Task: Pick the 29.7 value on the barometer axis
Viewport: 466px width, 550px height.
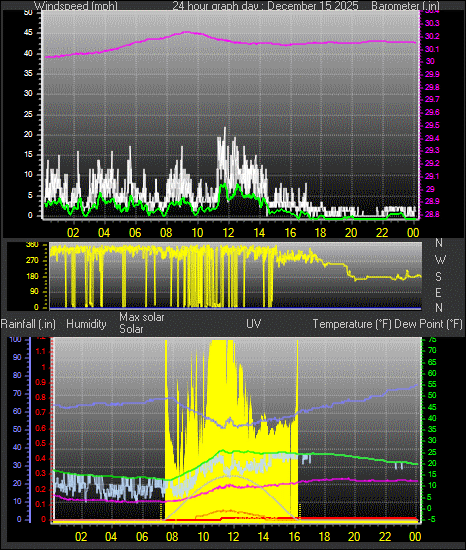Action: click(x=432, y=100)
